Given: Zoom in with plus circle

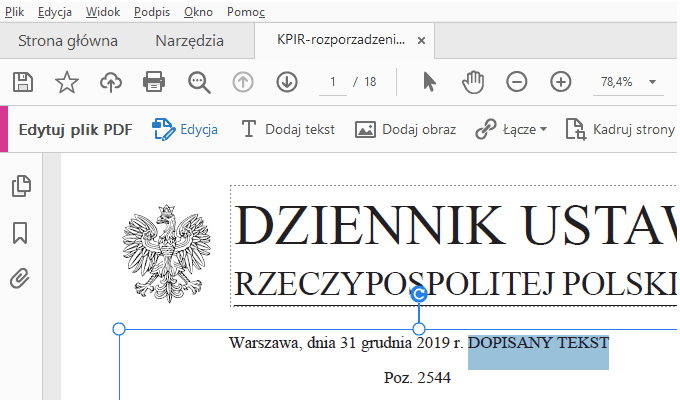Looking at the screenshot, I should coord(561,82).
